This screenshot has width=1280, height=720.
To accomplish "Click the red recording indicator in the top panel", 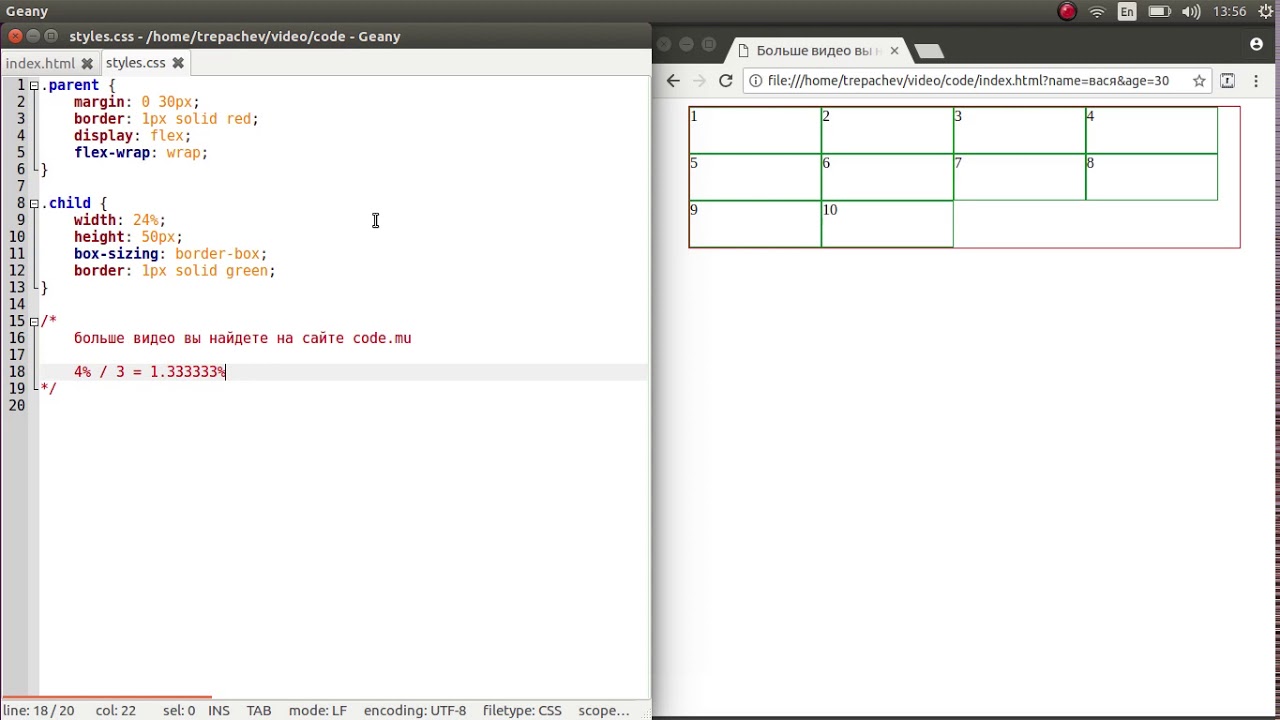I will (1067, 12).
